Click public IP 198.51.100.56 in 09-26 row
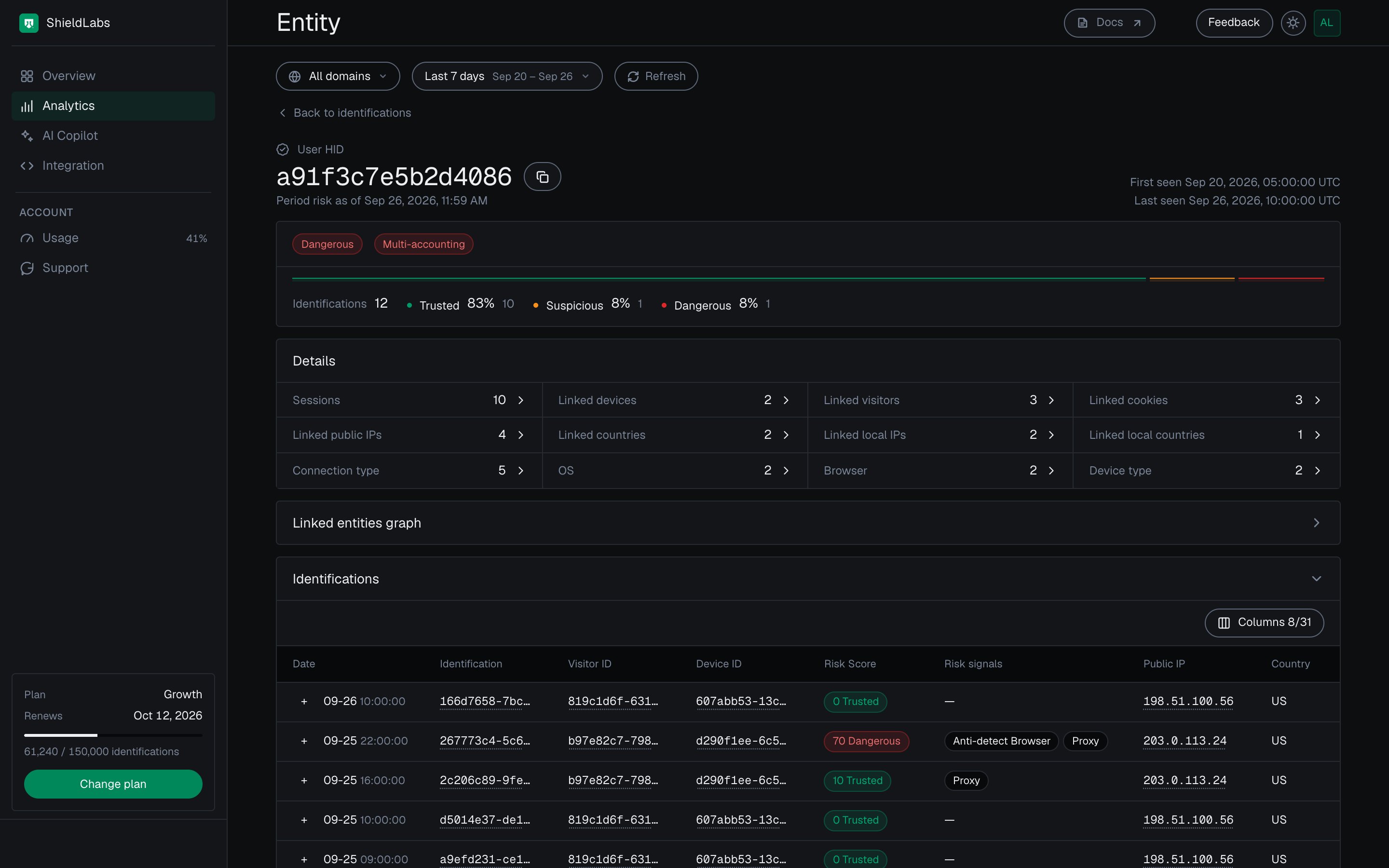Screen dimensions: 1389x868 (x=1188, y=702)
